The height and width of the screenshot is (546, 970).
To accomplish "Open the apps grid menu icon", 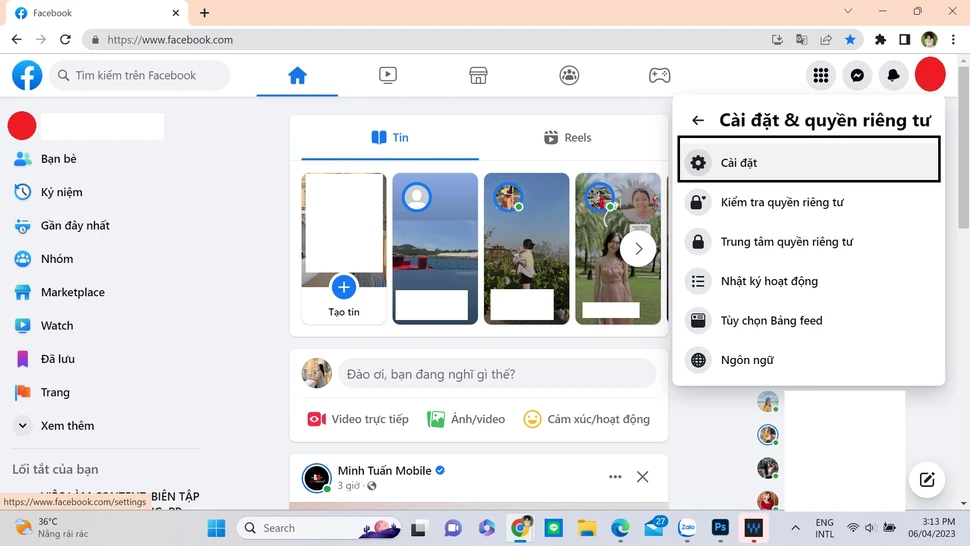I will (821, 75).
